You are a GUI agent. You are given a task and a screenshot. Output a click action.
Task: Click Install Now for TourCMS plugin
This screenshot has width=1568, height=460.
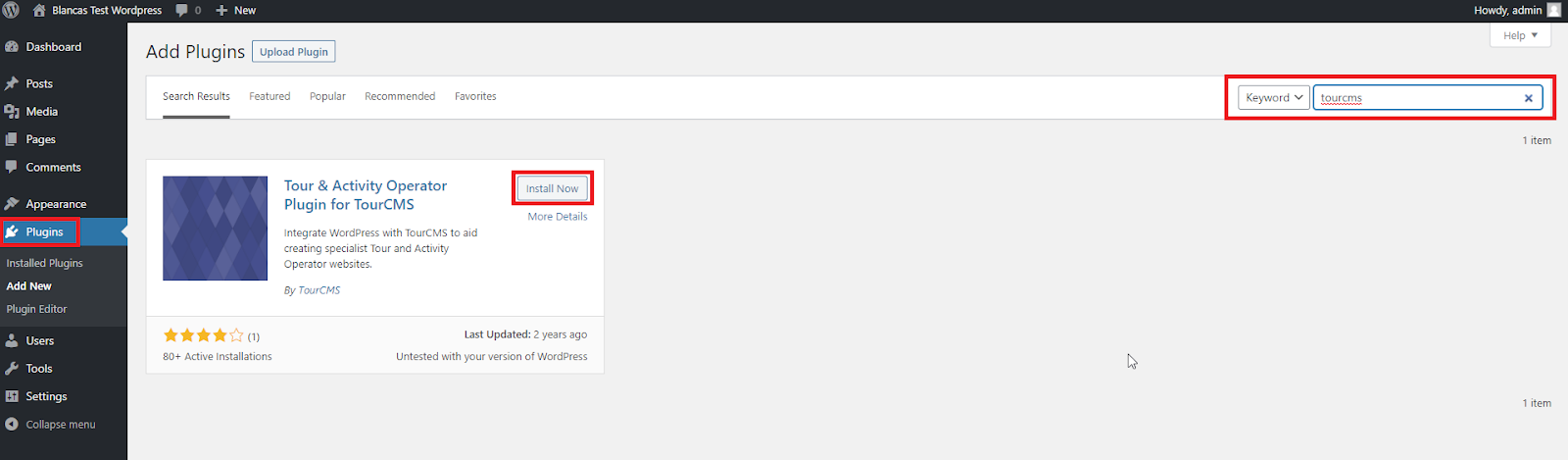[x=553, y=188]
